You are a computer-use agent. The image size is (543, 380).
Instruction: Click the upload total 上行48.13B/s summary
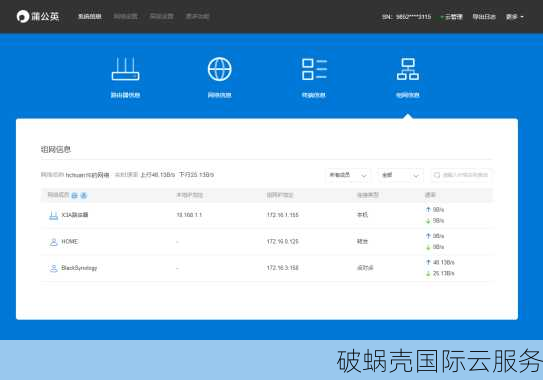point(158,175)
